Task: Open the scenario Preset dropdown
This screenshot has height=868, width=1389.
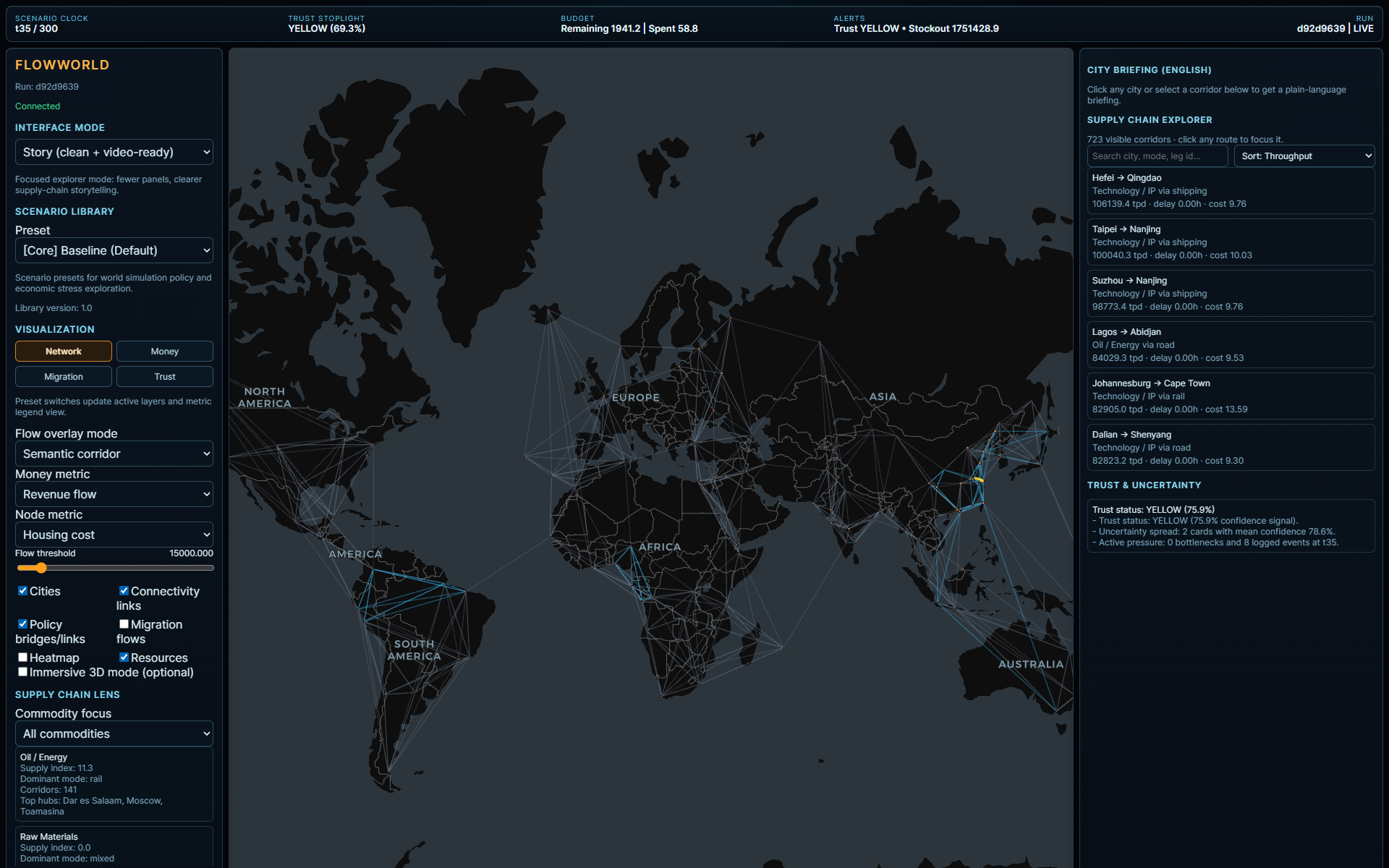Action: 114,250
